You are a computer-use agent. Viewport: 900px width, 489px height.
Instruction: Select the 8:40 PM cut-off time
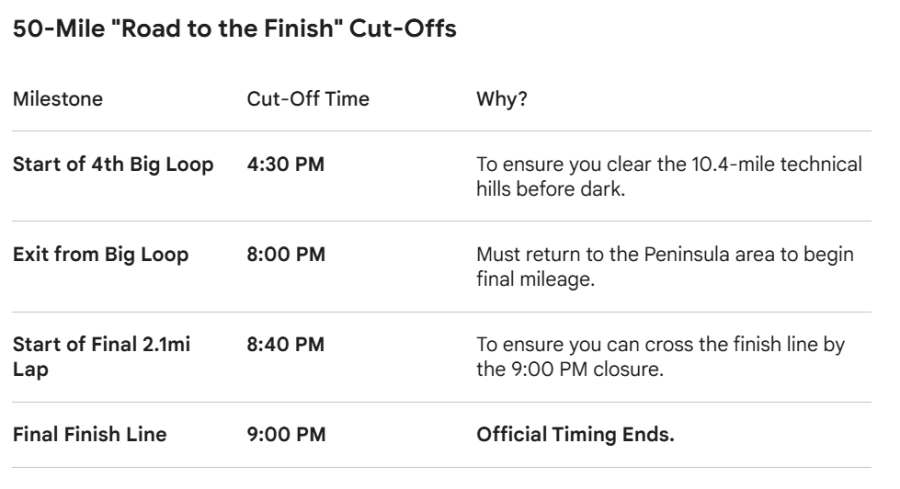285,345
